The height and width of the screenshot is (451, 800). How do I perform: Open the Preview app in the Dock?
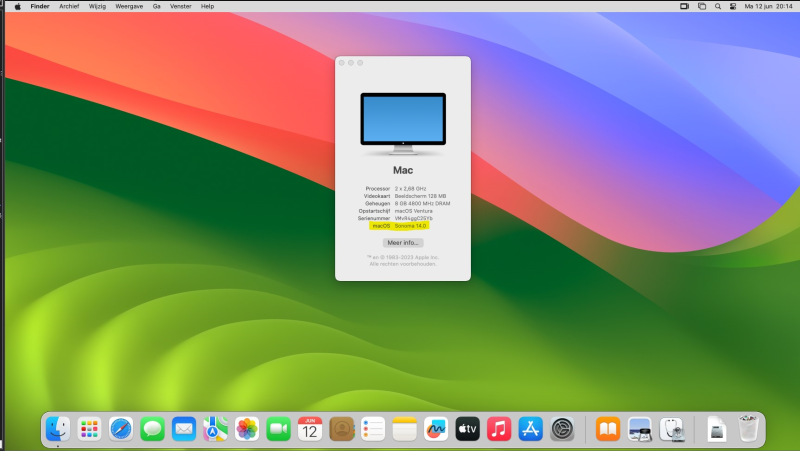click(x=640, y=429)
